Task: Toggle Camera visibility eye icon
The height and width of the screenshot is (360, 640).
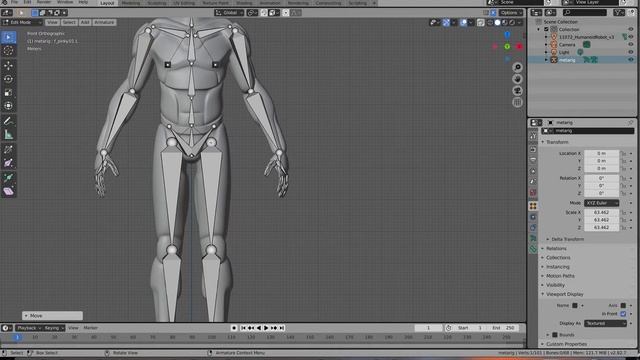Action: (631, 44)
